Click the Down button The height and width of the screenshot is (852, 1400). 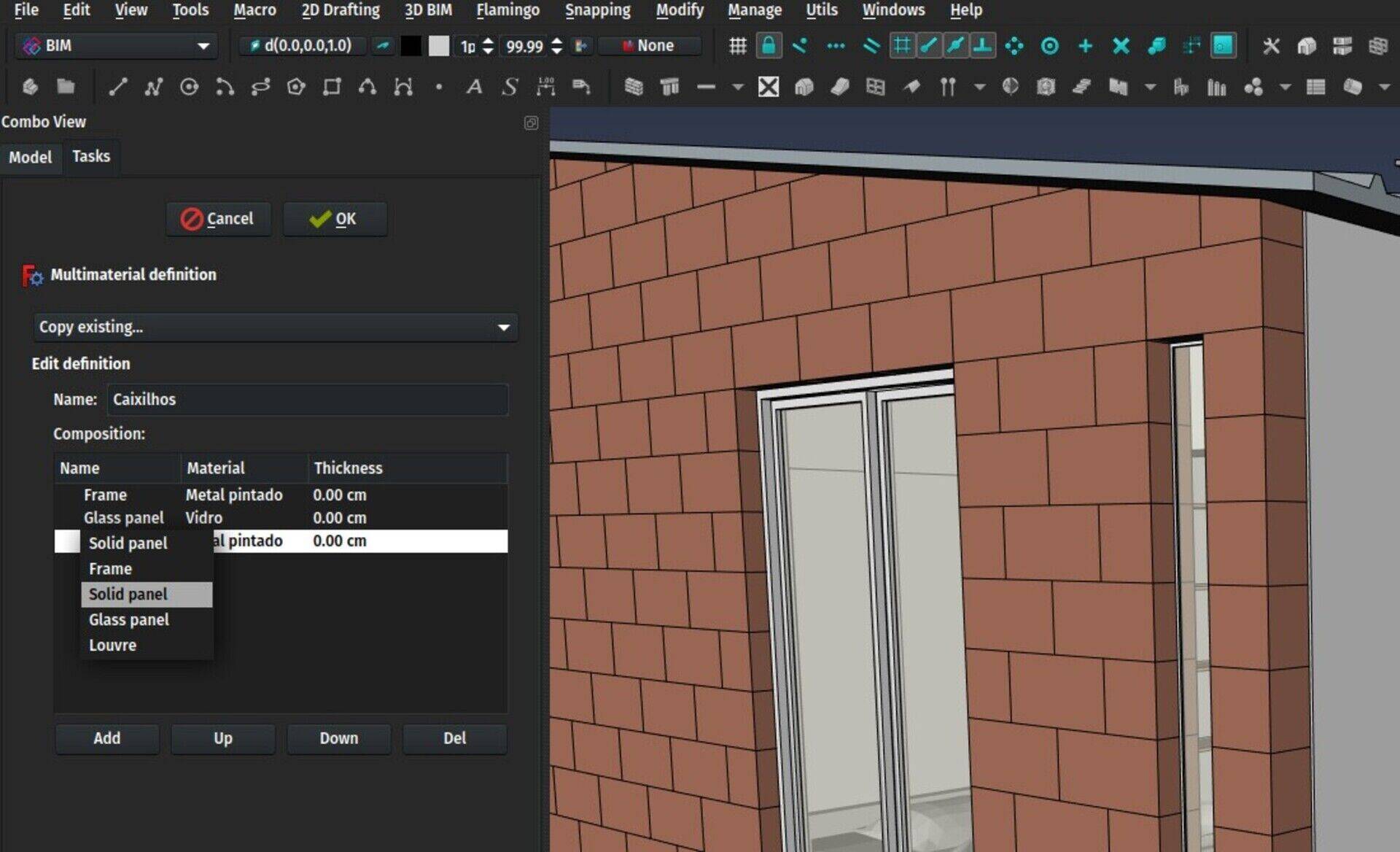tap(339, 738)
